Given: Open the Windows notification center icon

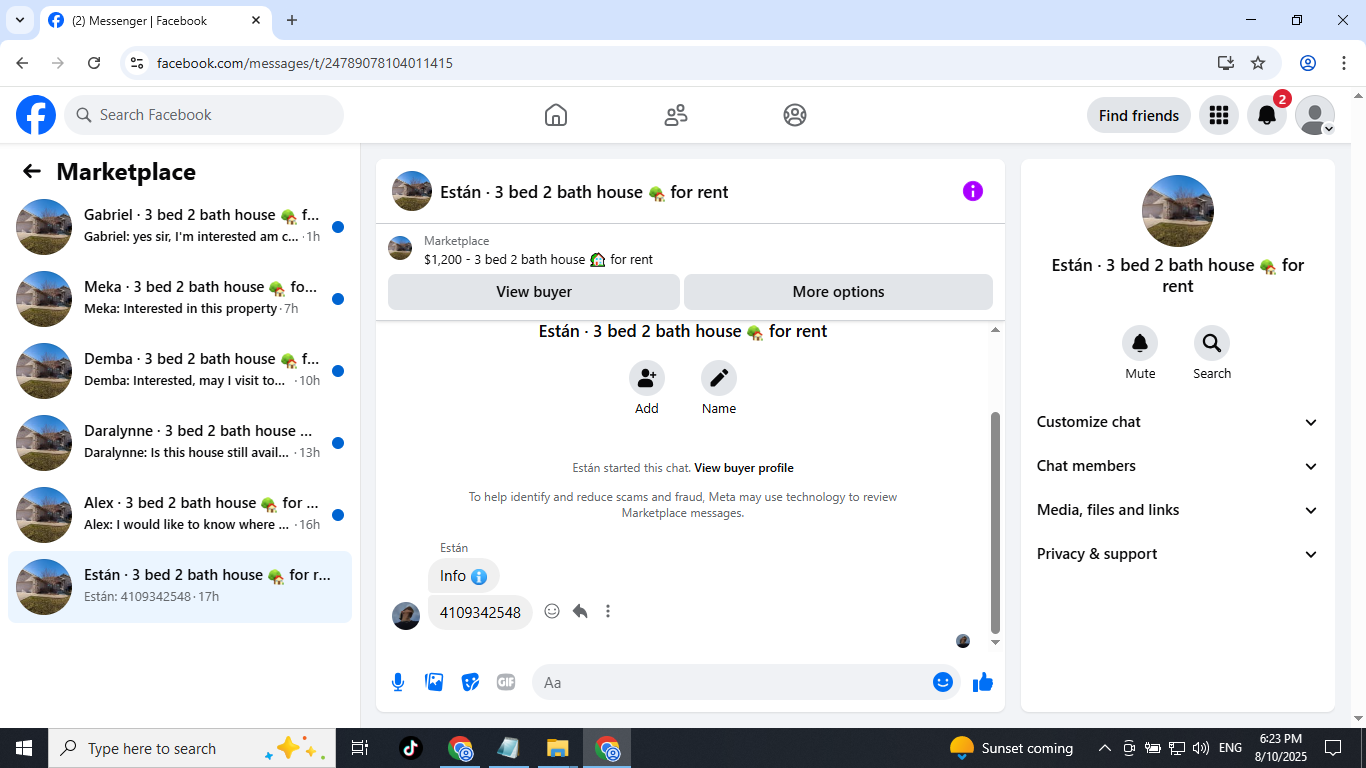Looking at the screenshot, I should 1333,748.
